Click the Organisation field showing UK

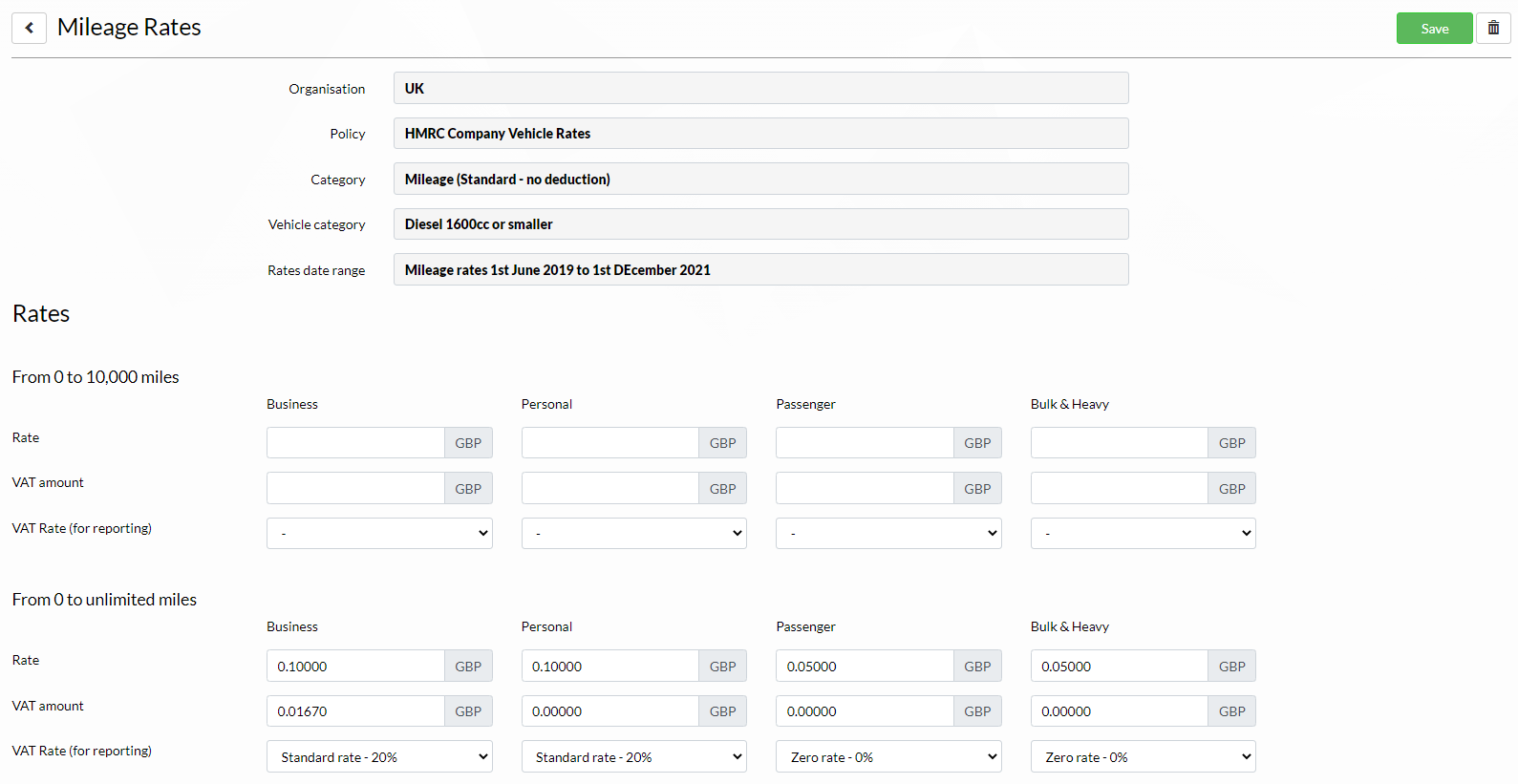(760, 88)
